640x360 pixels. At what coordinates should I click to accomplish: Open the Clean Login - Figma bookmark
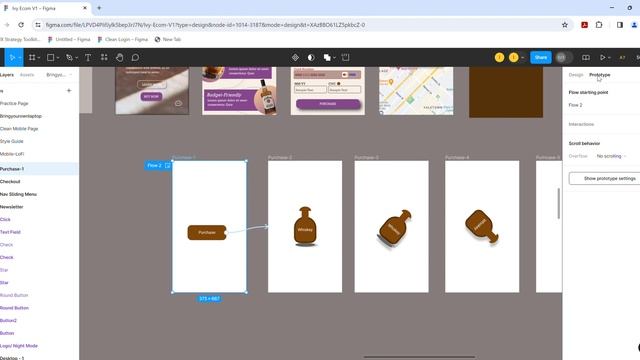[123, 40]
